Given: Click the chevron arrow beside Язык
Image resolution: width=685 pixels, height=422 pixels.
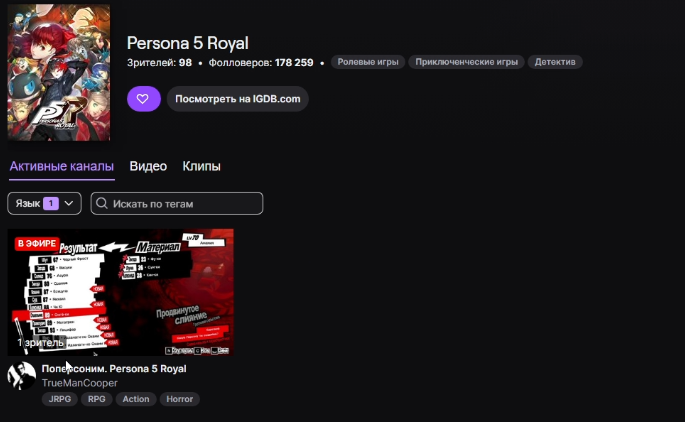Looking at the screenshot, I should [69, 204].
